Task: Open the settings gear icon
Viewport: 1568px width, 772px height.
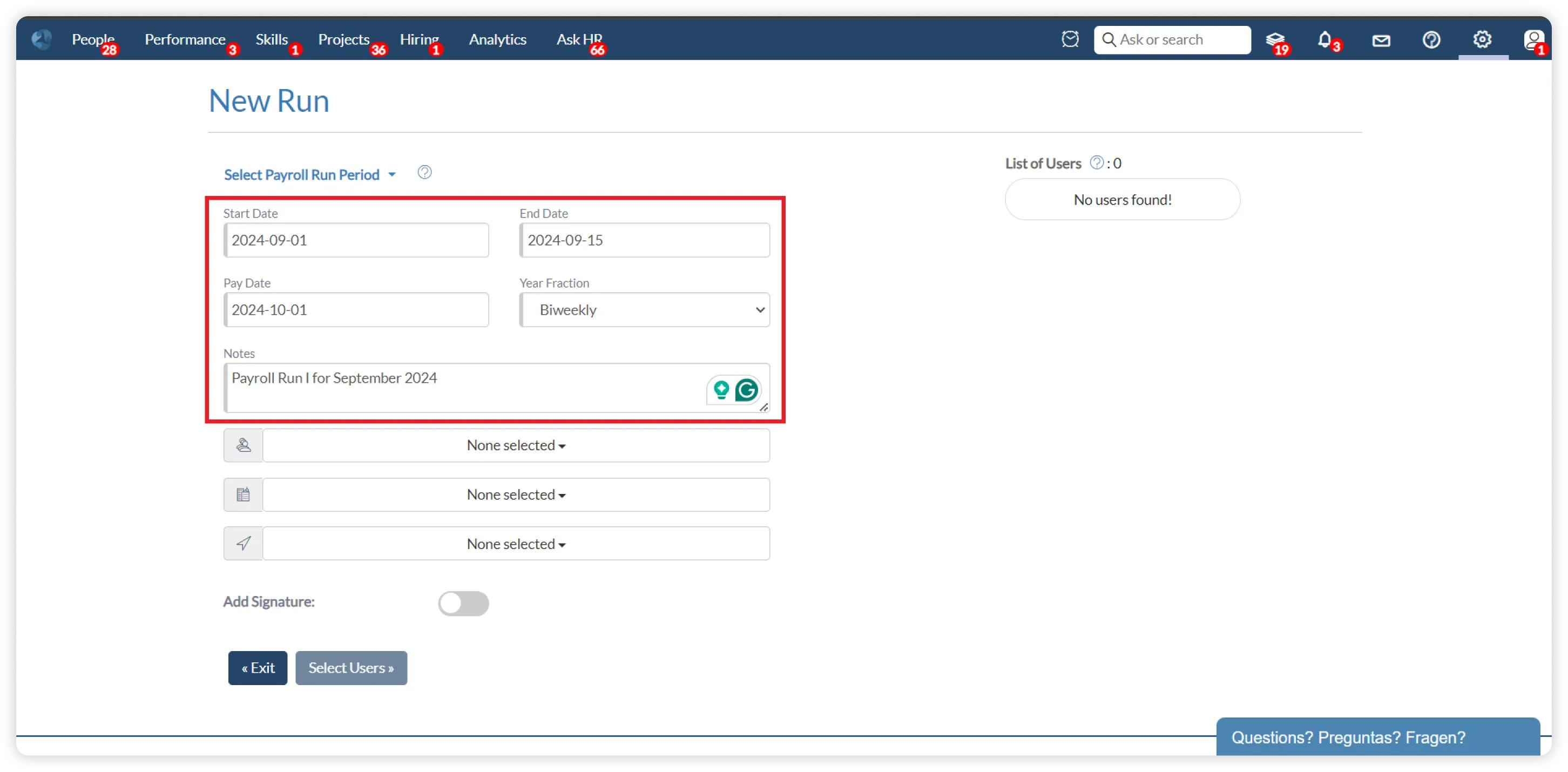Action: point(1482,39)
